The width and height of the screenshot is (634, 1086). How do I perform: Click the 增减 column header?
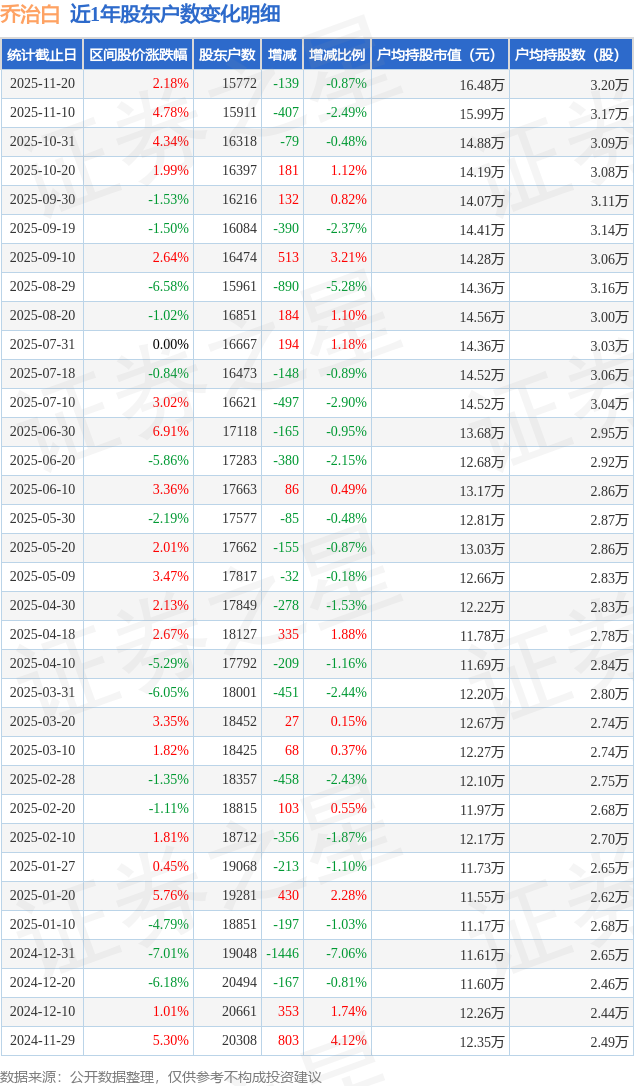tap(283, 55)
